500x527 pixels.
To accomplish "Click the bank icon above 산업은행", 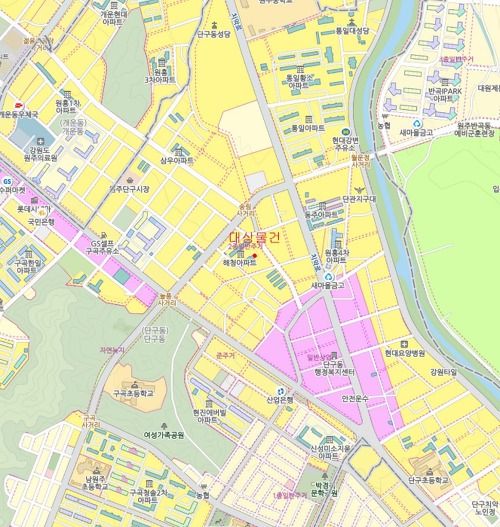I will (x=281, y=392).
